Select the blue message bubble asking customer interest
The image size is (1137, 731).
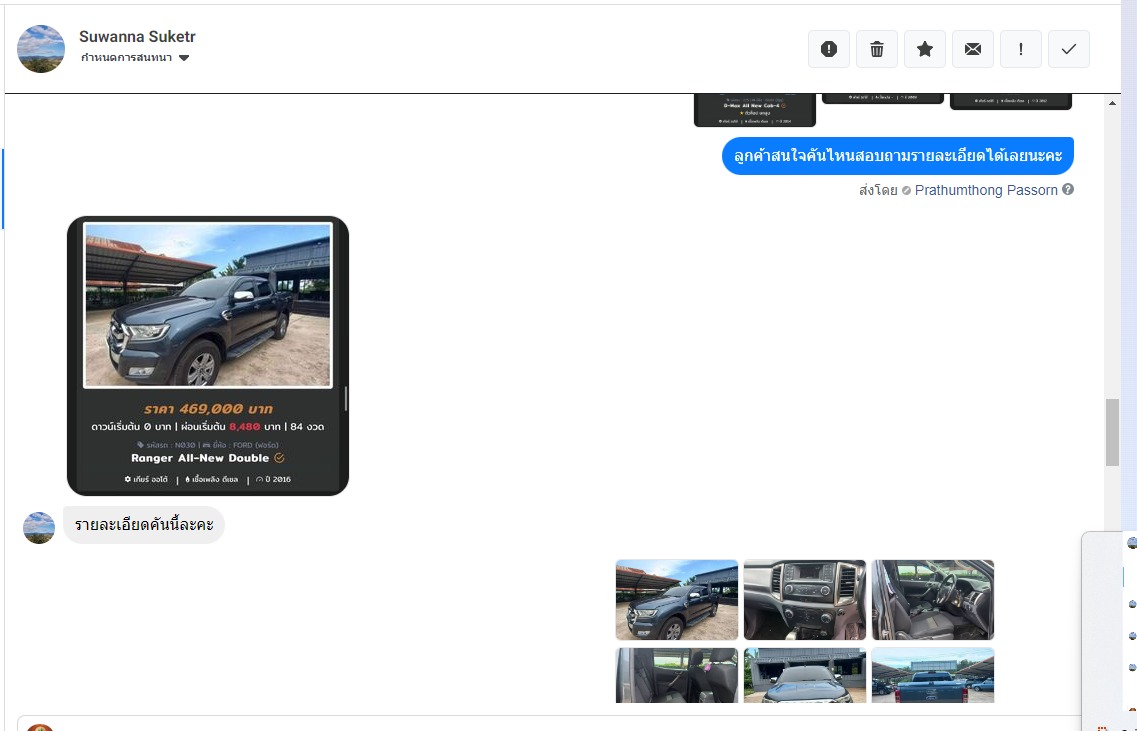click(898, 156)
